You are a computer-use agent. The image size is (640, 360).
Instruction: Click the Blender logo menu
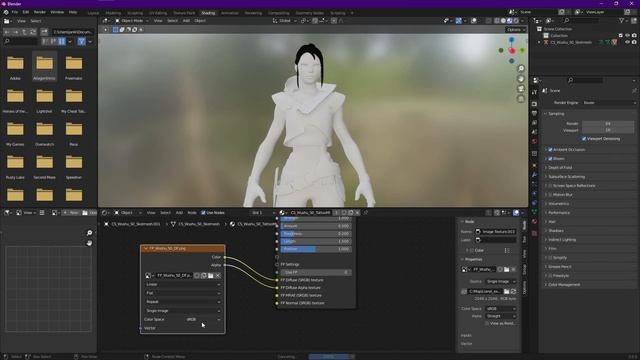click(6, 13)
